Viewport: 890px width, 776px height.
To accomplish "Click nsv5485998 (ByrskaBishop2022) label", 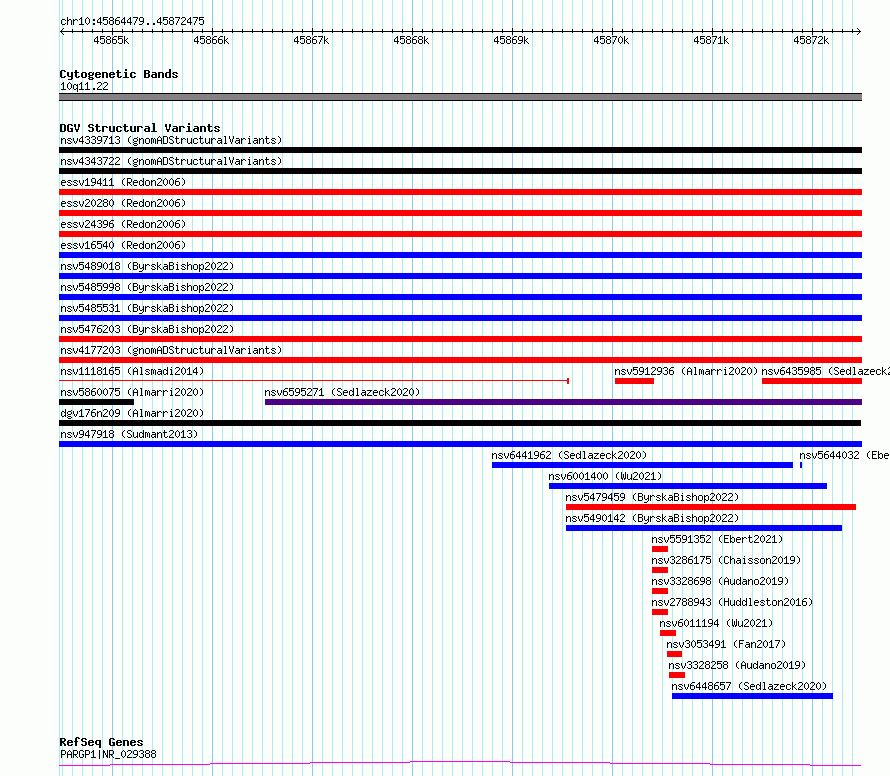I will pyautogui.click(x=147, y=287).
